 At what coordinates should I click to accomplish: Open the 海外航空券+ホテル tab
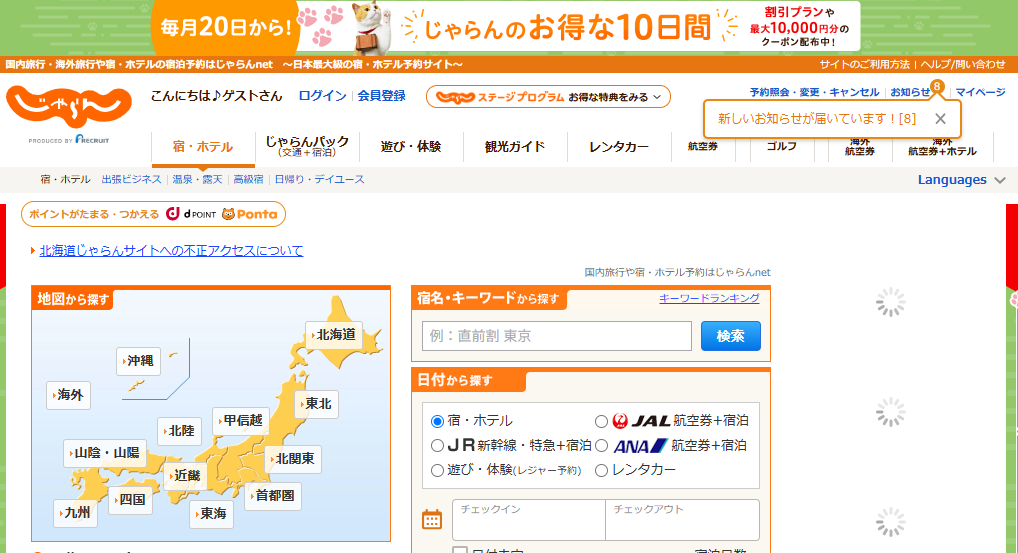[942, 147]
